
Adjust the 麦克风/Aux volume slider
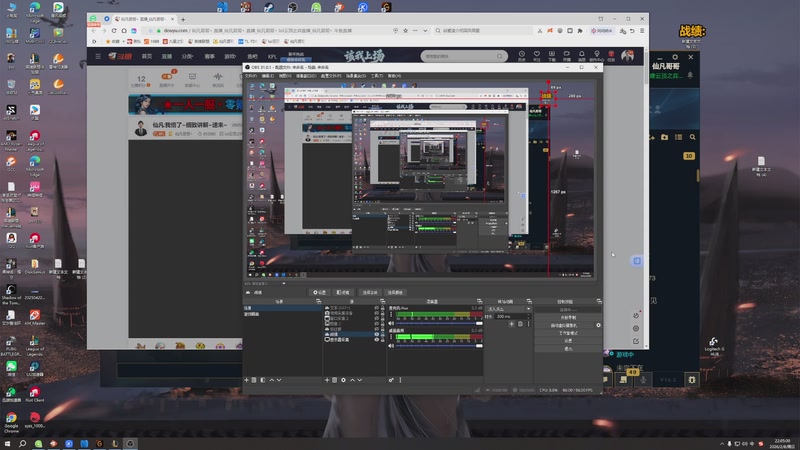click(439, 323)
